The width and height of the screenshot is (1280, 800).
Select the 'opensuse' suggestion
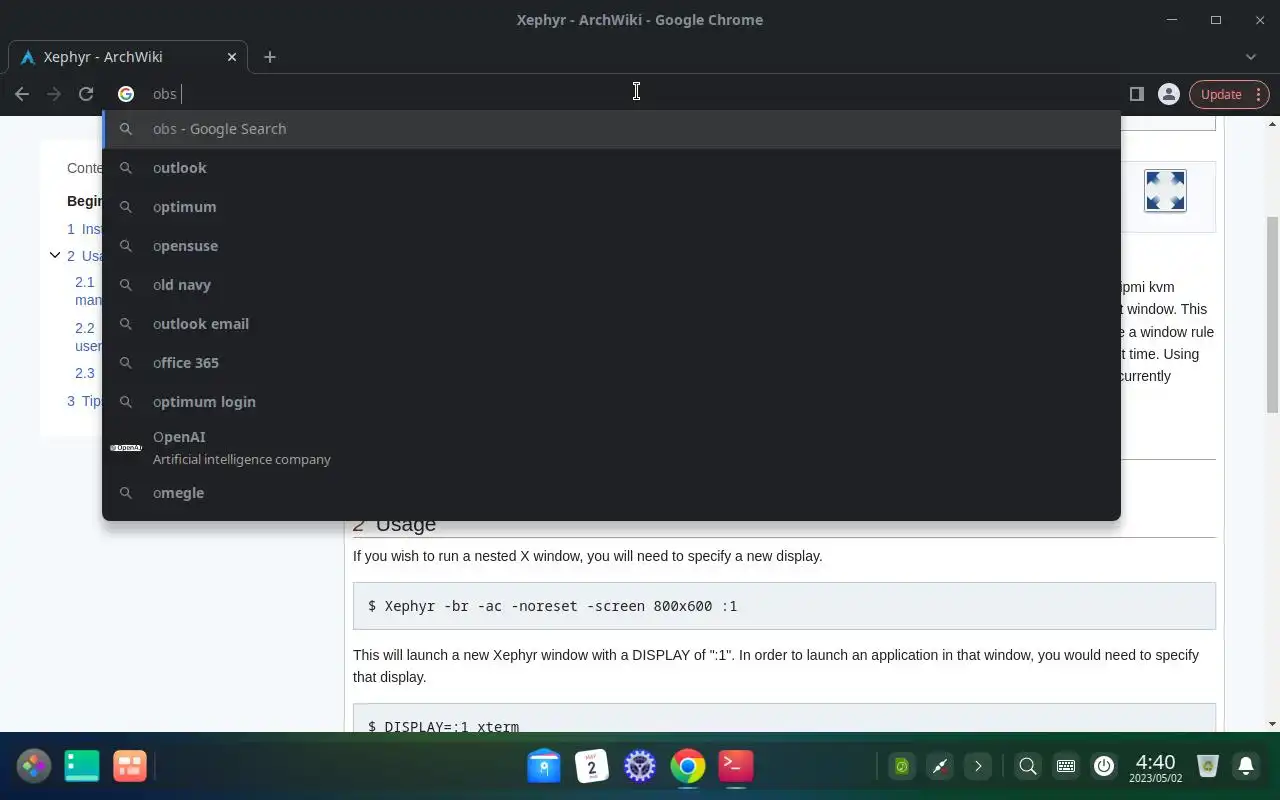pos(611,246)
